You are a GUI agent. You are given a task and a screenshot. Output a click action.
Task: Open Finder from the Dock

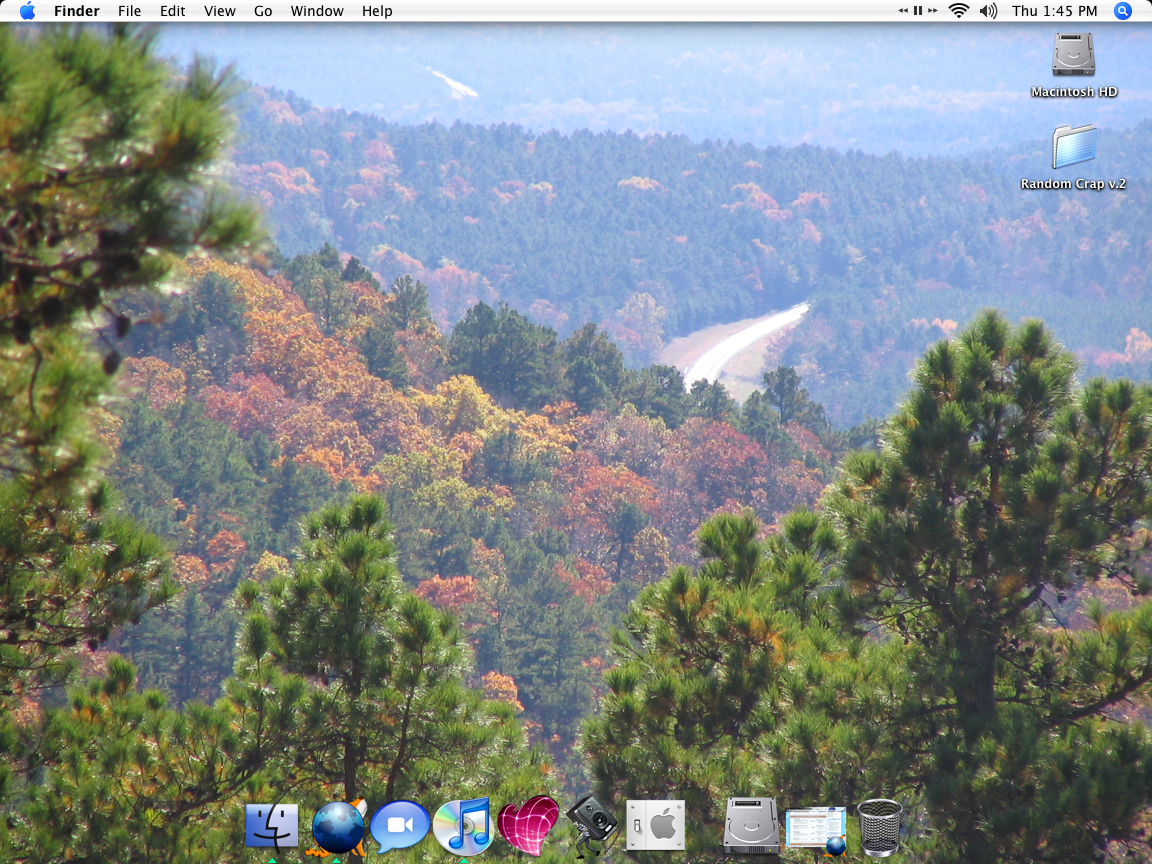[x=272, y=826]
